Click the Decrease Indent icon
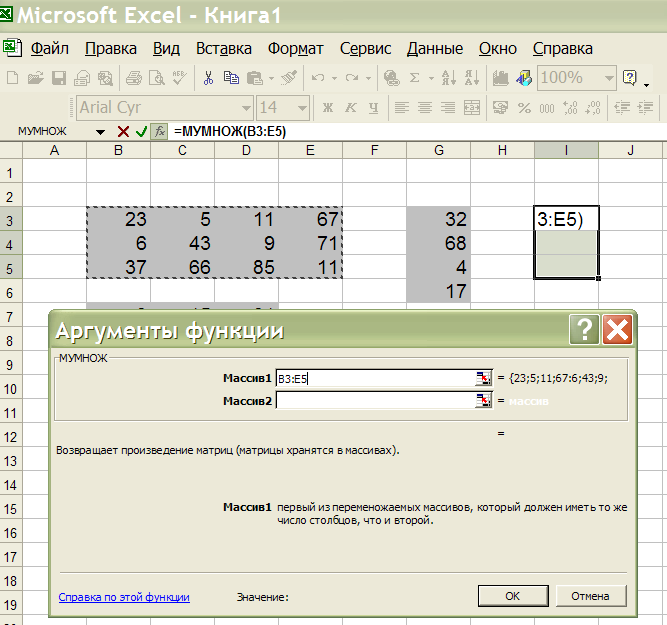 [x=622, y=108]
